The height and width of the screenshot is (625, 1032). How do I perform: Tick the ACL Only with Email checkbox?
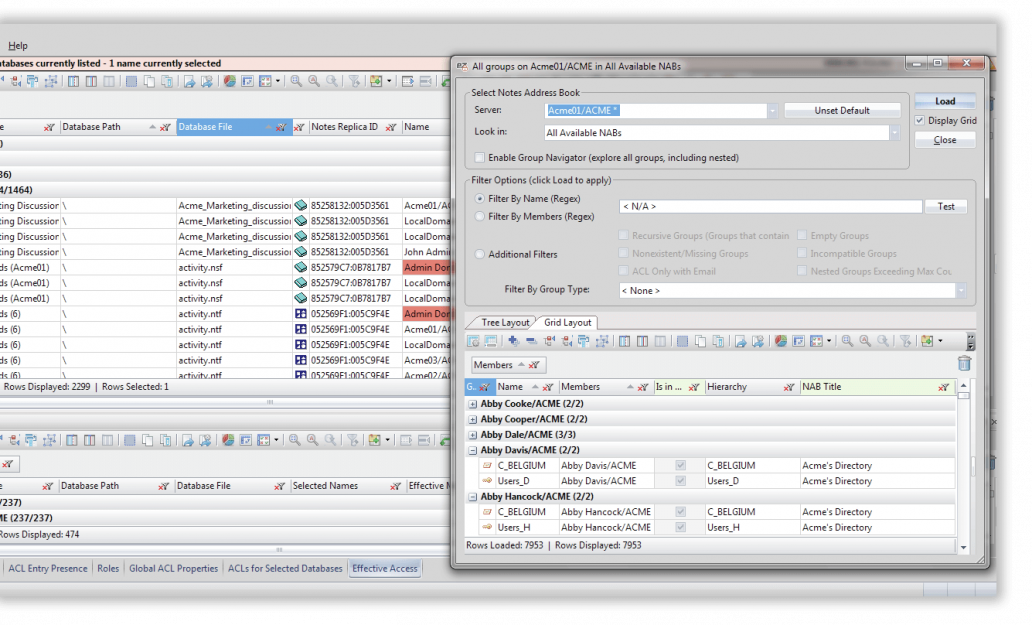(x=623, y=270)
